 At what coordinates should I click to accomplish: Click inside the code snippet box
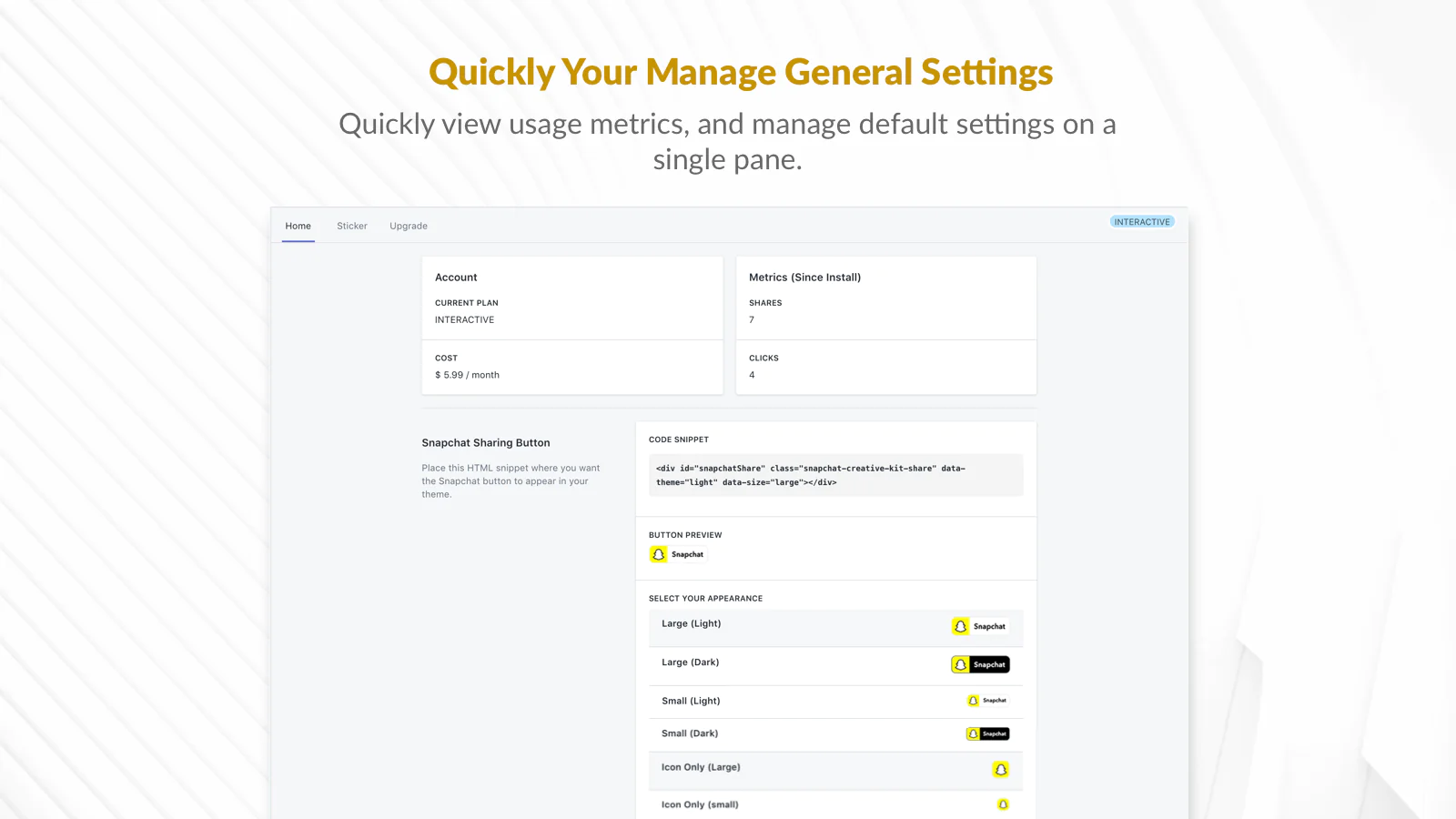pos(835,475)
